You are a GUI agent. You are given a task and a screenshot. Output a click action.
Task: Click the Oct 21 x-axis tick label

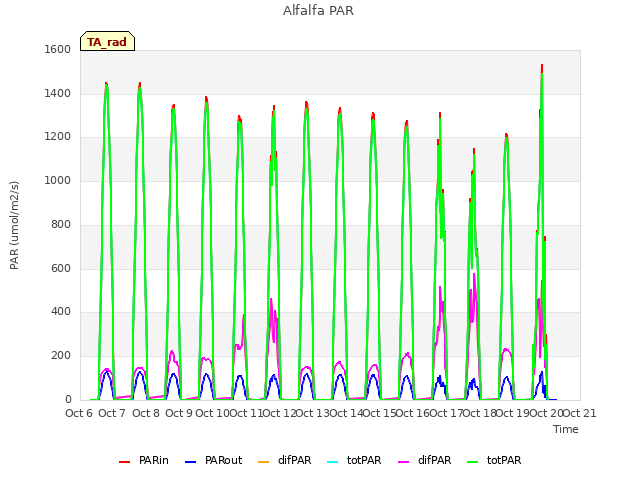pos(580,413)
